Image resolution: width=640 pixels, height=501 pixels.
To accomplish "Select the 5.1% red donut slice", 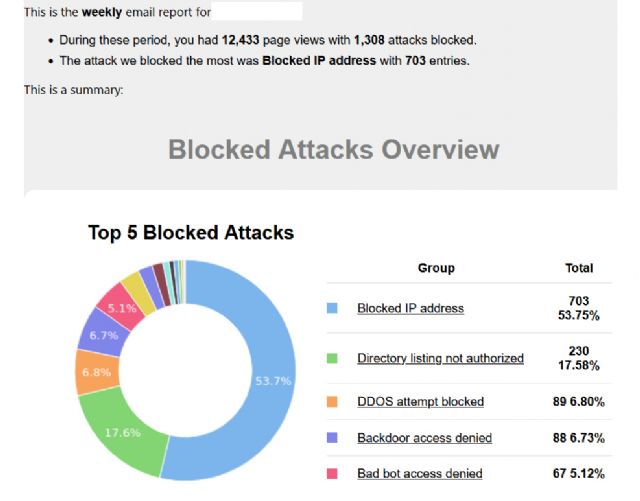I will [120, 304].
